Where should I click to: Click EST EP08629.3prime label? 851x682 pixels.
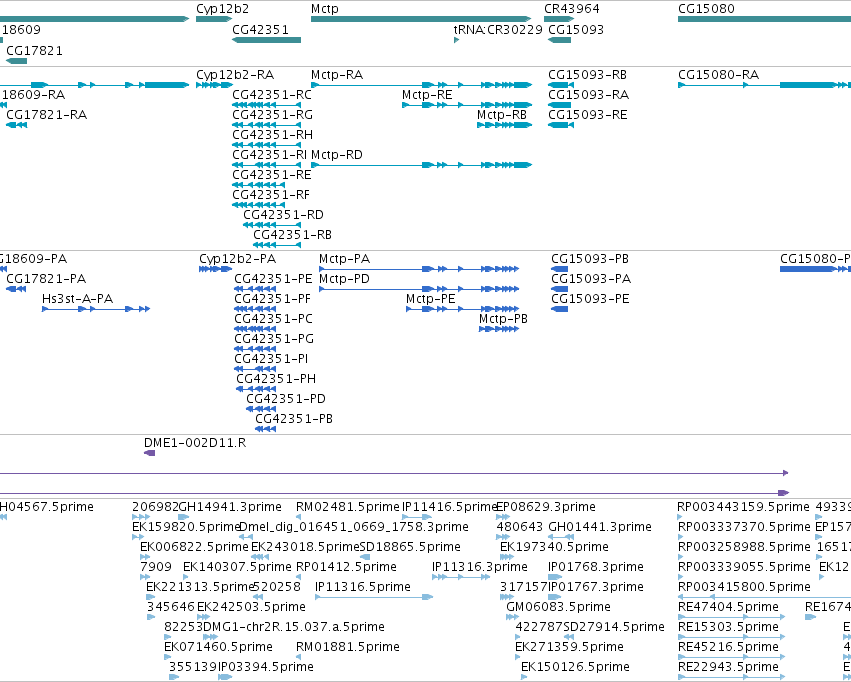[x=546, y=507]
